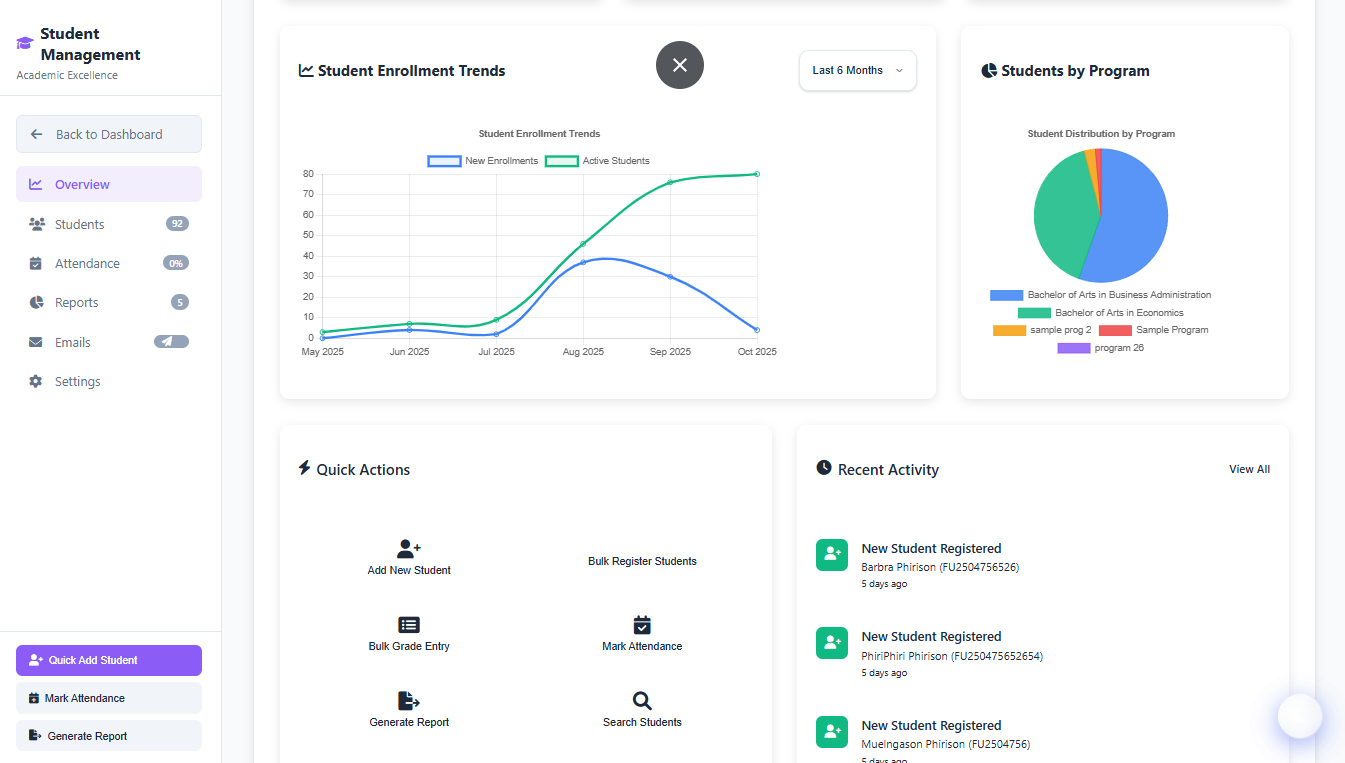Open Attendance in the sidebar menu
Screen dimensions: 1345x763
coord(87,264)
